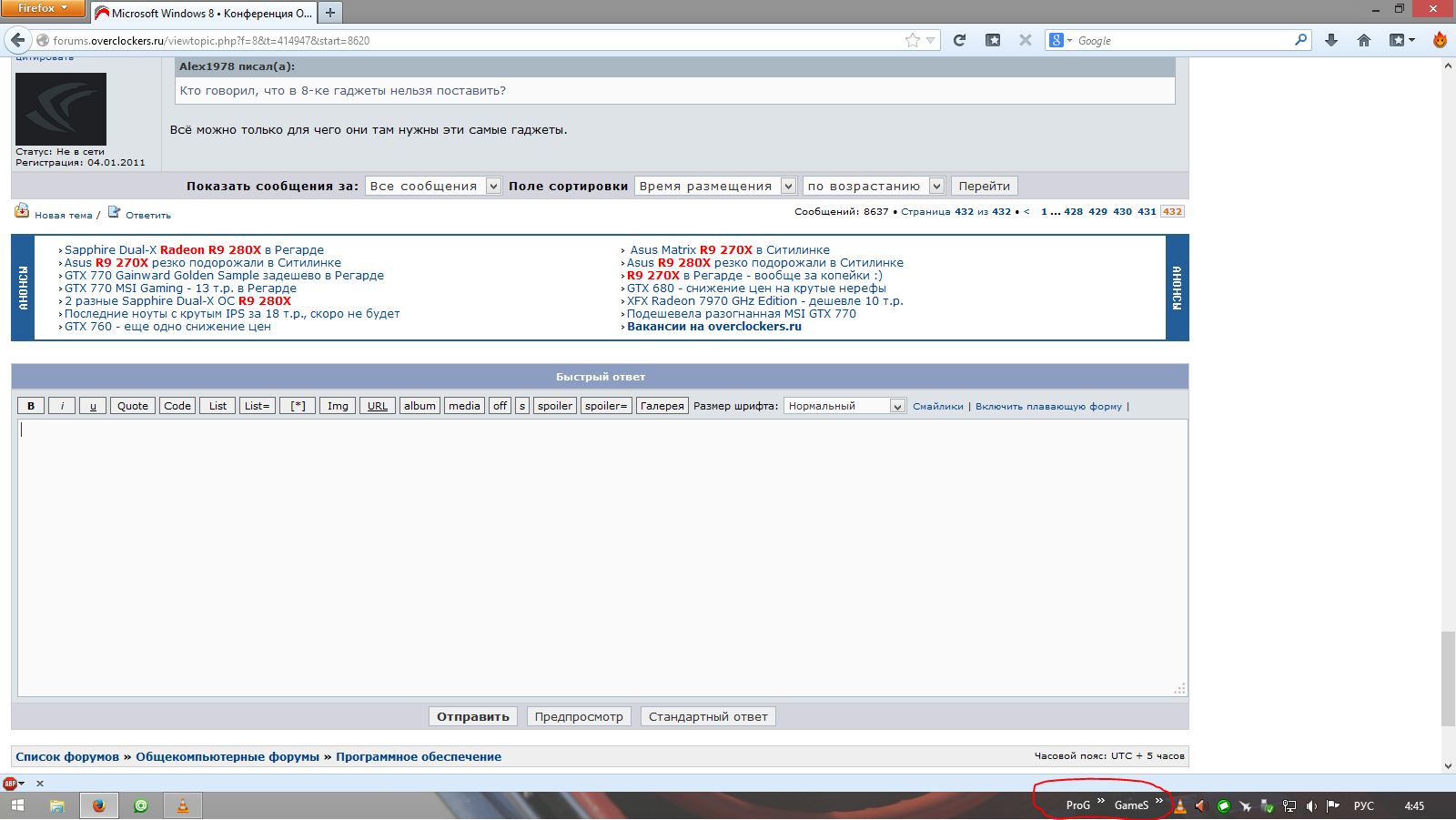Screen dimensions: 1456x820
Task: Click the orange fire extension icon
Action: click(1440, 40)
